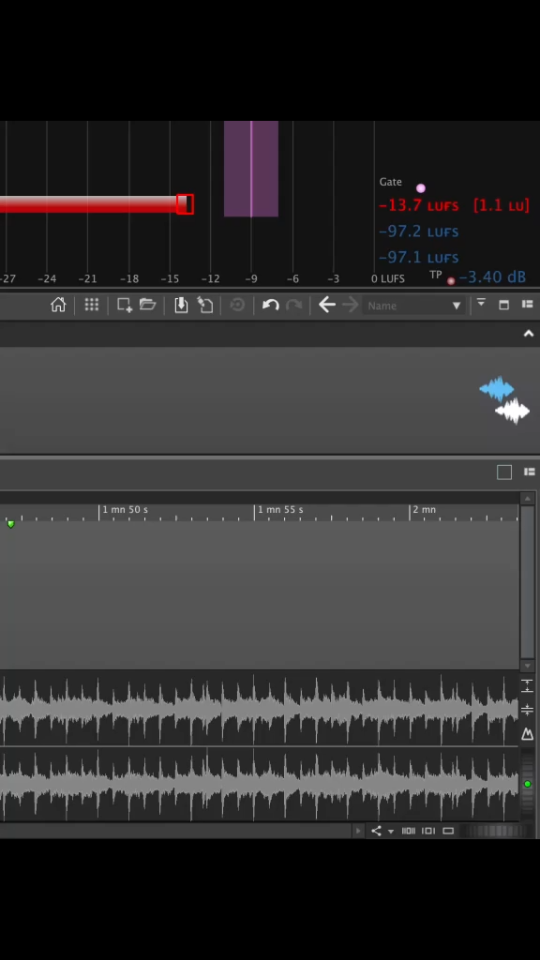Open the dotted grid icon in toolbar
This screenshot has height=960, width=540.
[x=91, y=304]
